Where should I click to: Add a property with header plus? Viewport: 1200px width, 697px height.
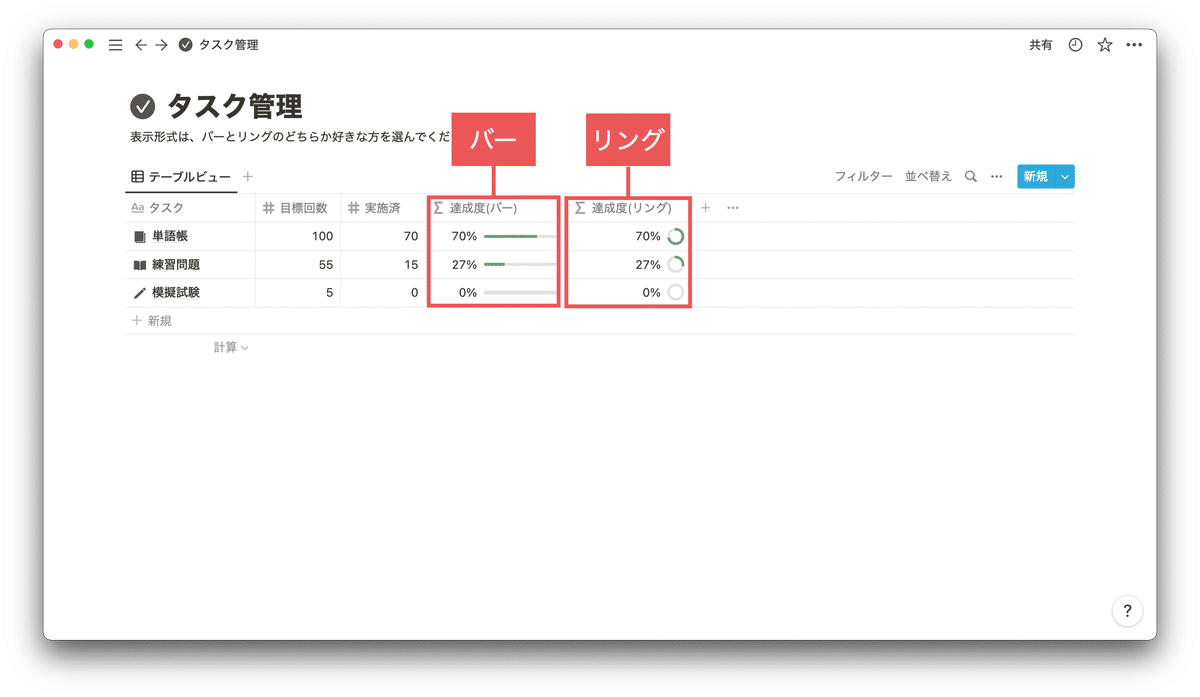click(705, 208)
